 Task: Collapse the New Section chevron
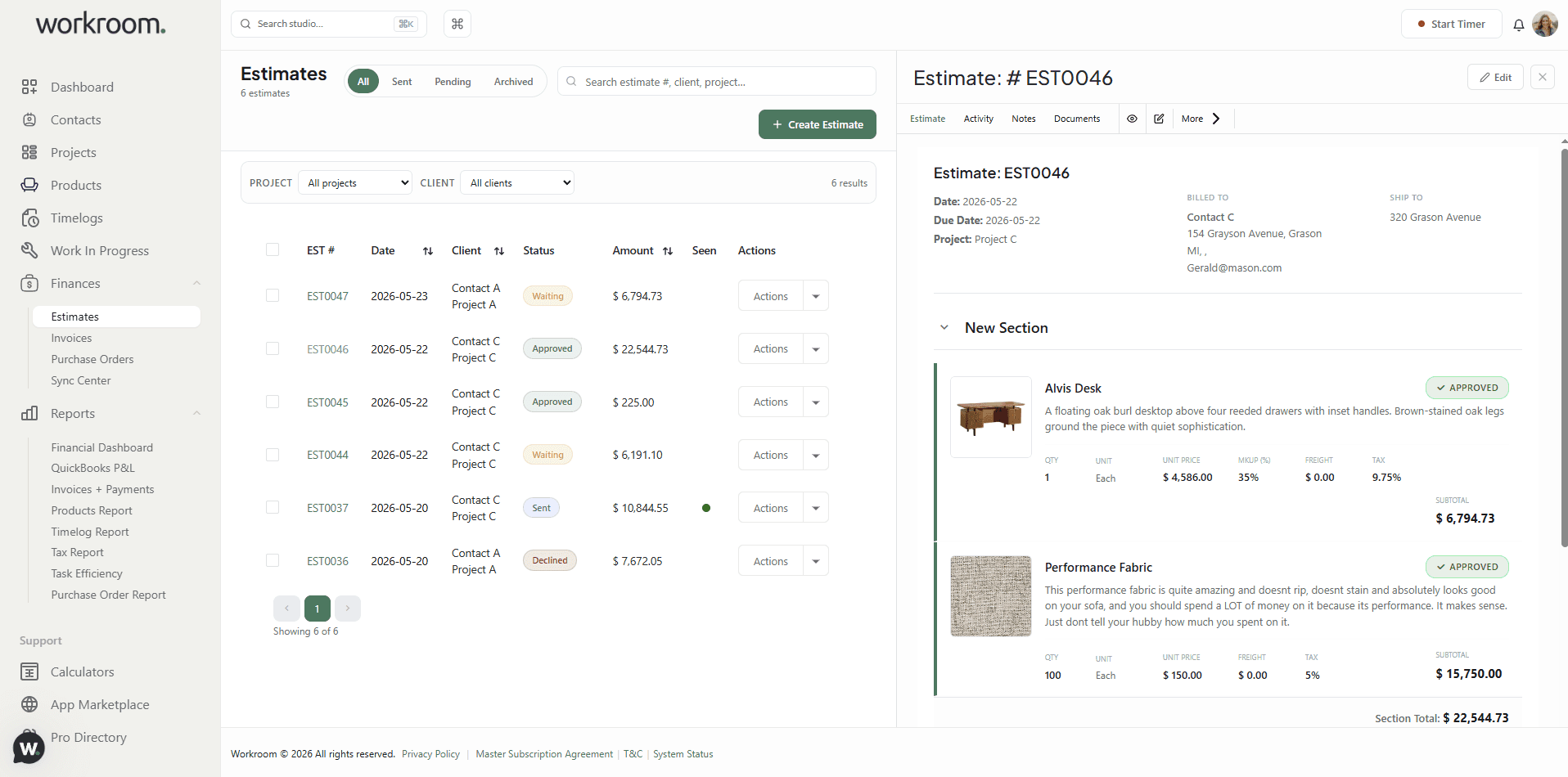tap(944, 327)
